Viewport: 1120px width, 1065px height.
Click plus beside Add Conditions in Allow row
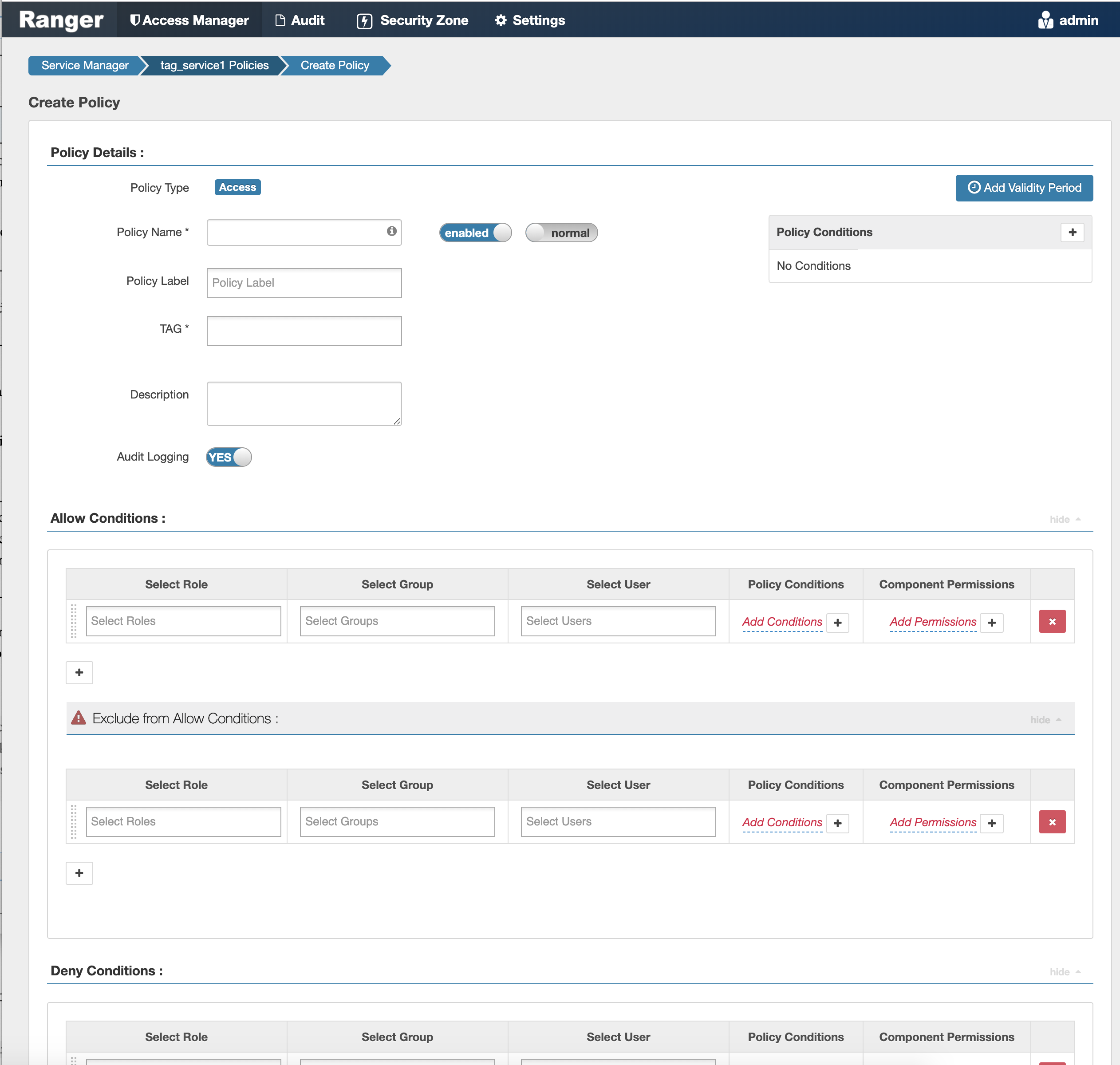(x=837, y=623)
